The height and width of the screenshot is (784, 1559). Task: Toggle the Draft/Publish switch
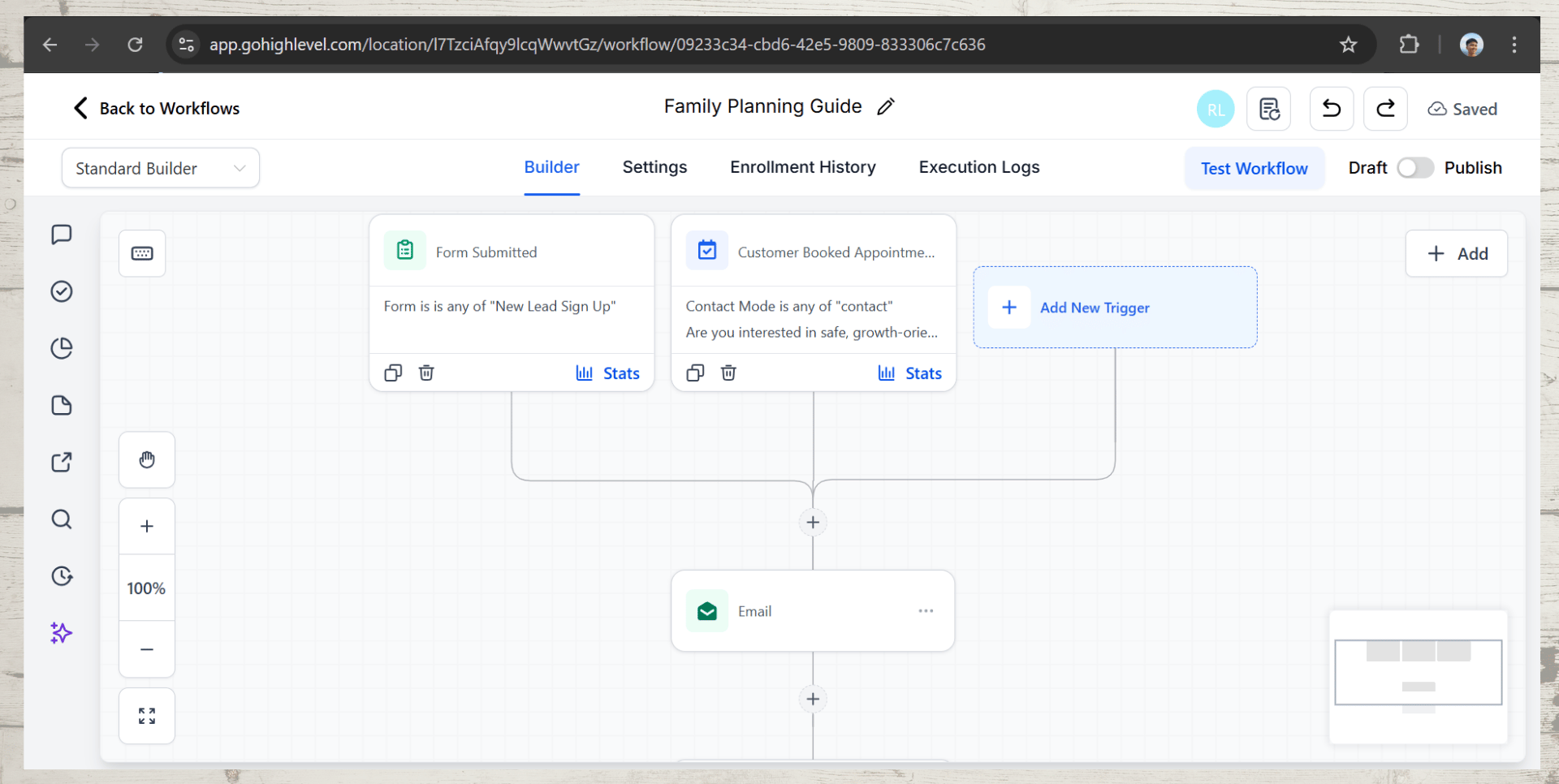[1415, 168]
